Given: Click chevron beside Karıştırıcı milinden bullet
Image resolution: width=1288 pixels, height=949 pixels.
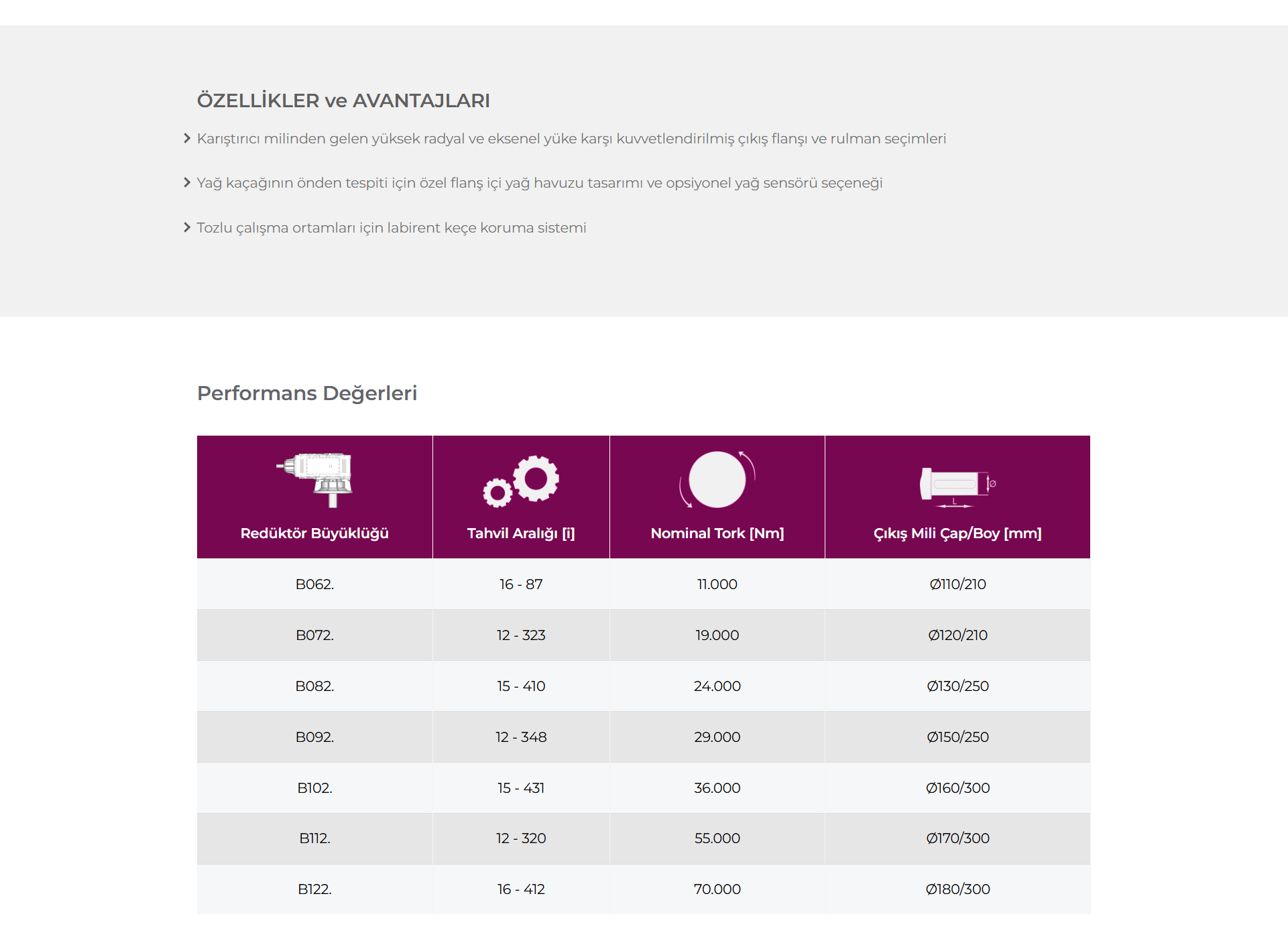Looking at the screenshot, I should click(187, 138).
